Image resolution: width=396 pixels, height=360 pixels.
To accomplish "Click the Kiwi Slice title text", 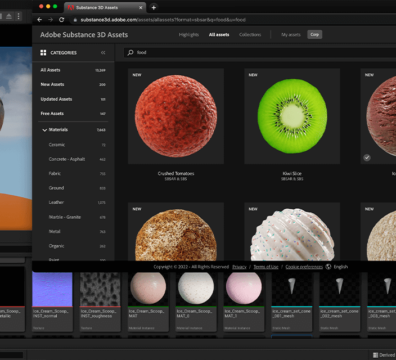I will point(292,173).
